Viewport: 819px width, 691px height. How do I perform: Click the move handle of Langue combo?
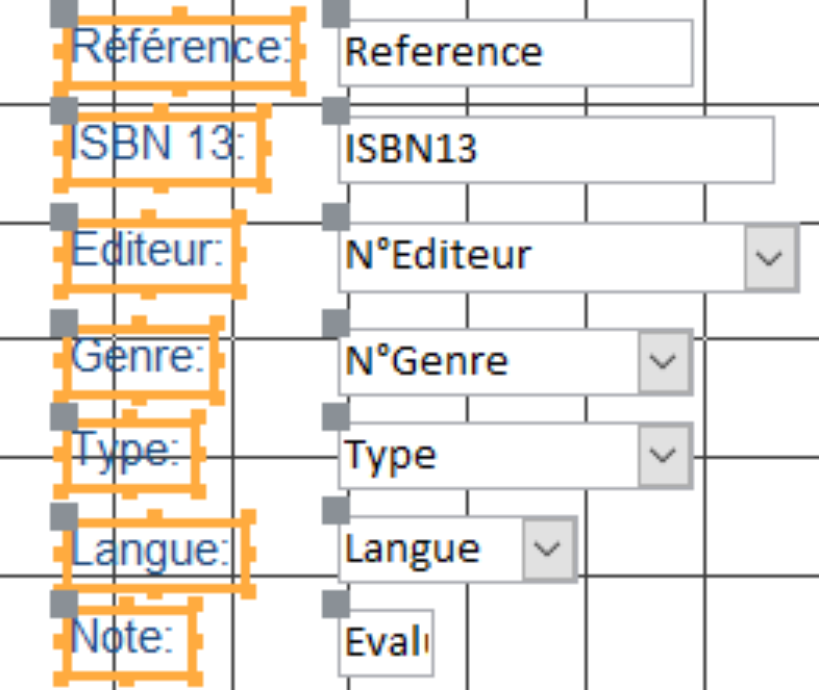[x=336, y=510]
